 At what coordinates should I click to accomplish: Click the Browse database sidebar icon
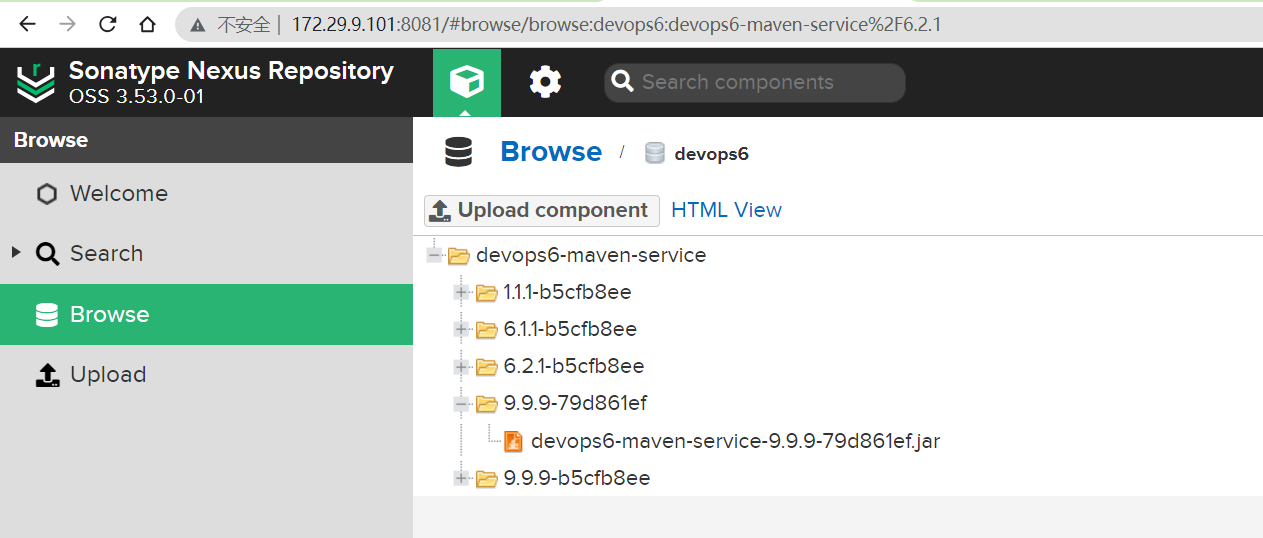[47, 314]
